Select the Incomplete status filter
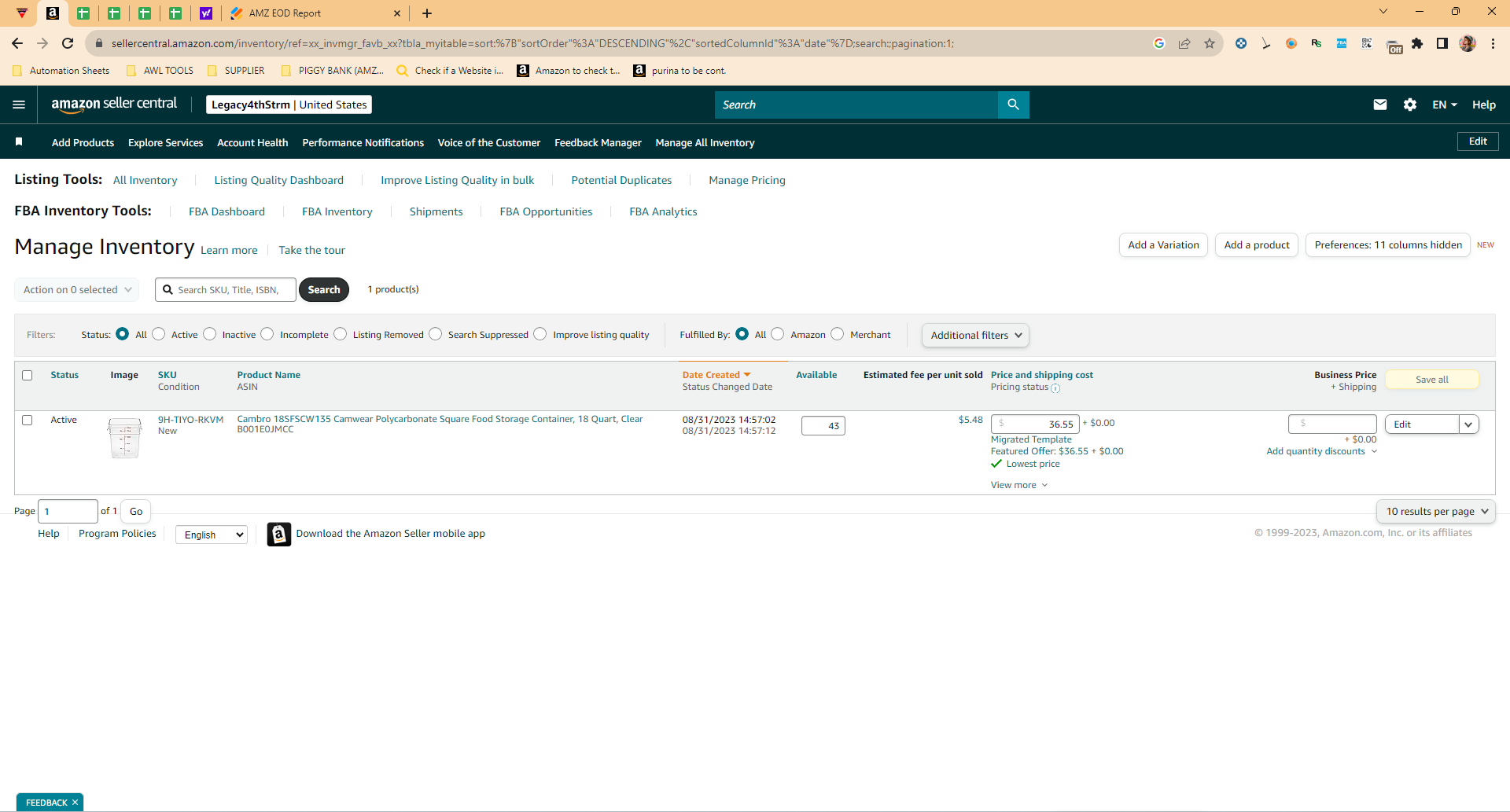 point(267,334)
